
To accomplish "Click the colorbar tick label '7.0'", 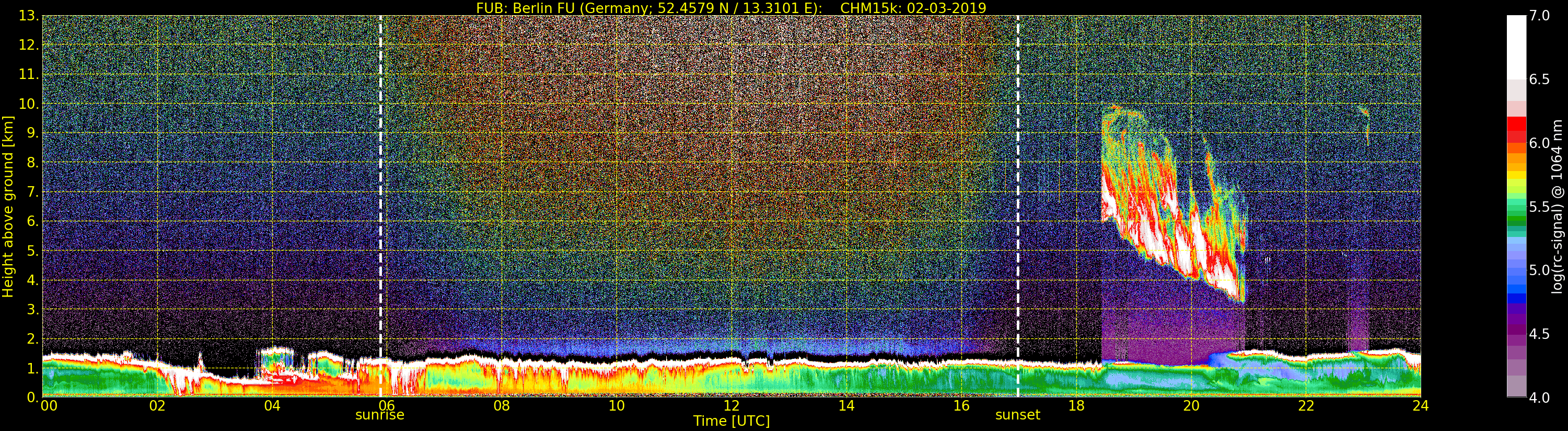I will [x=1539, y=16].
